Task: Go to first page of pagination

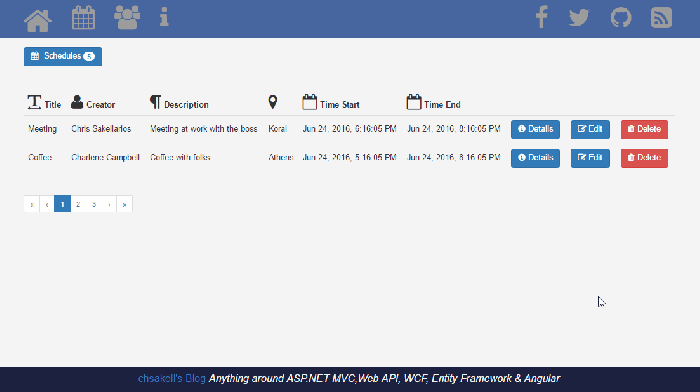Action: [32, 204]
